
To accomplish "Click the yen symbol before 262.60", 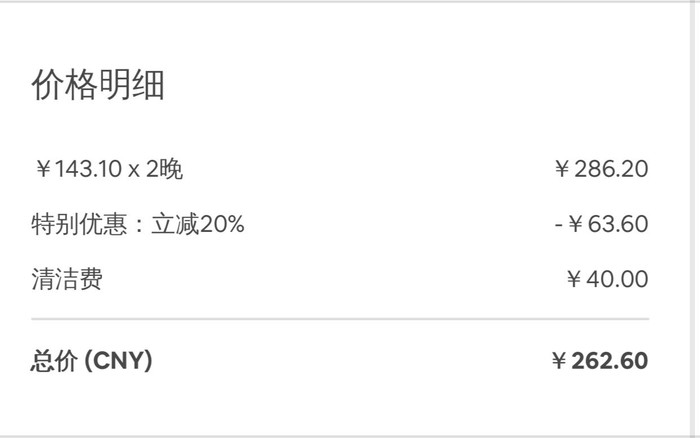I will pos(559,361).
